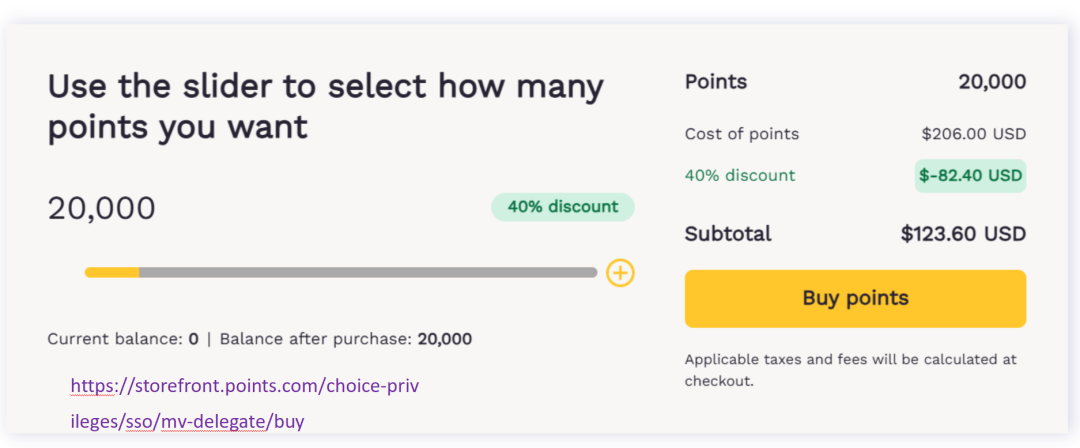Click the gray unfilled slider track
The image size is (1080, 448).
coord(368,272)
